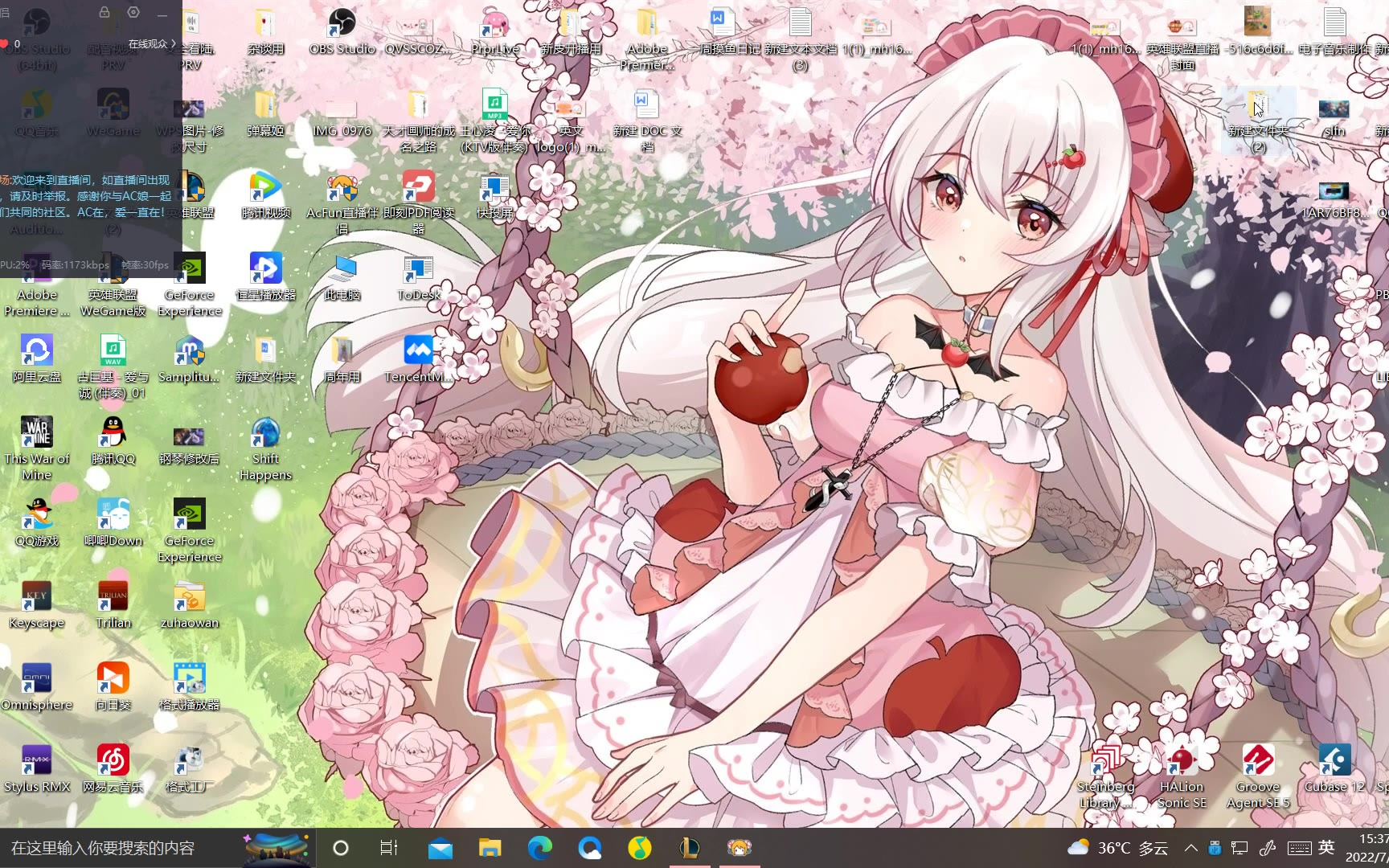Viewport: 1389px width, 868px height.
Task: Open the Windows Ink pen tray icon
Action: 1268,848
